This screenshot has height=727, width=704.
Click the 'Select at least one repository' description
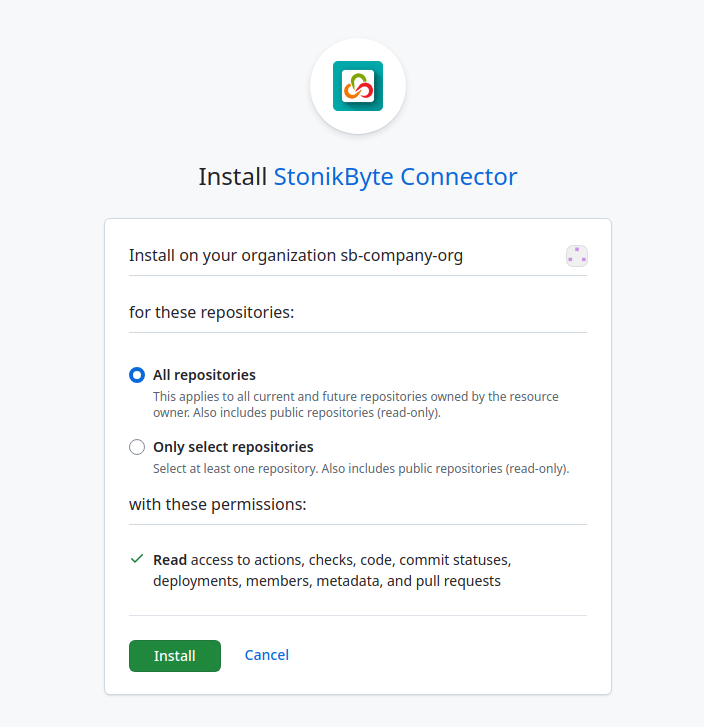pos(360,468)
